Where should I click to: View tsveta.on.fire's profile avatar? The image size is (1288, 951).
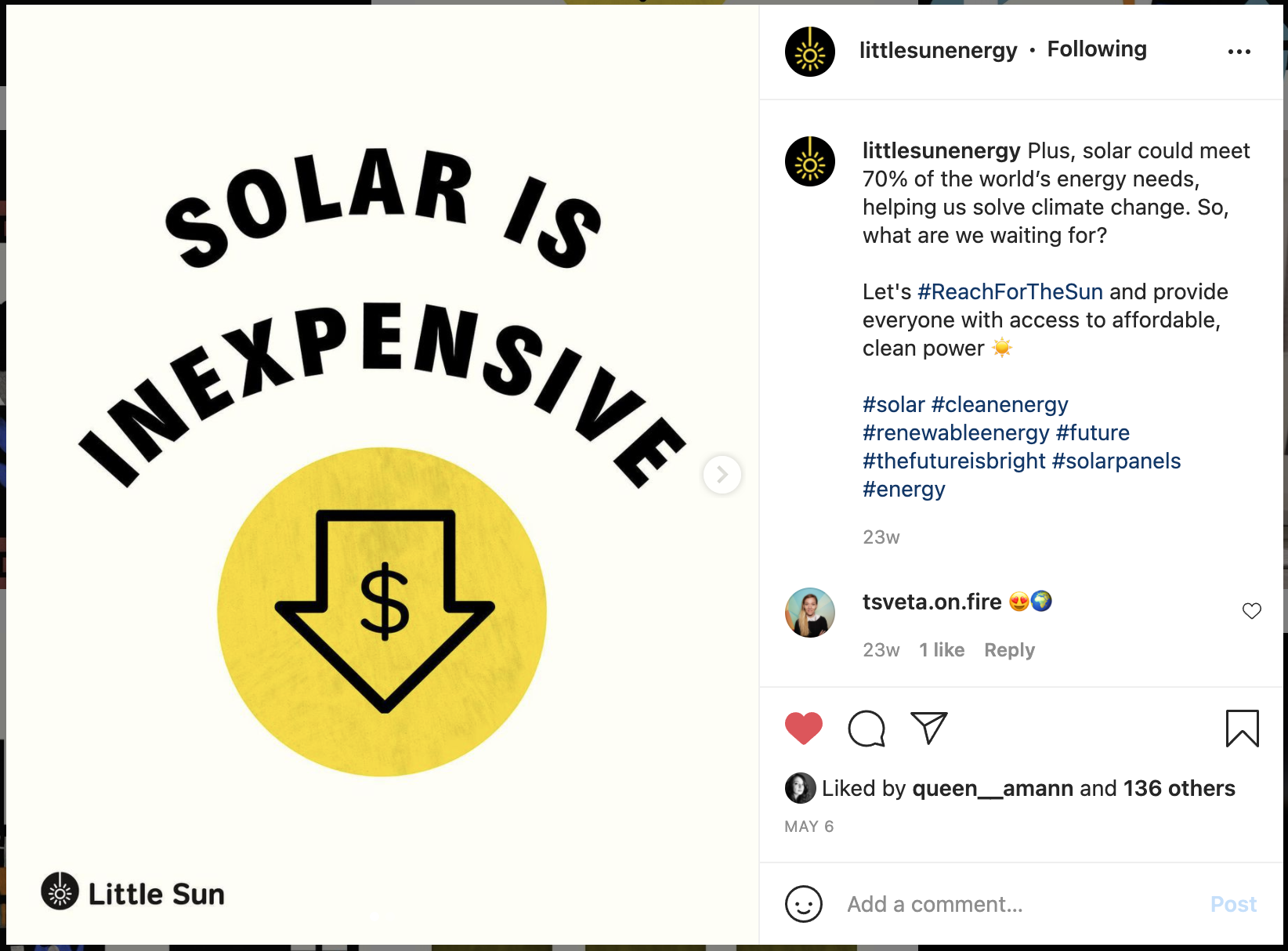(810, 613)
